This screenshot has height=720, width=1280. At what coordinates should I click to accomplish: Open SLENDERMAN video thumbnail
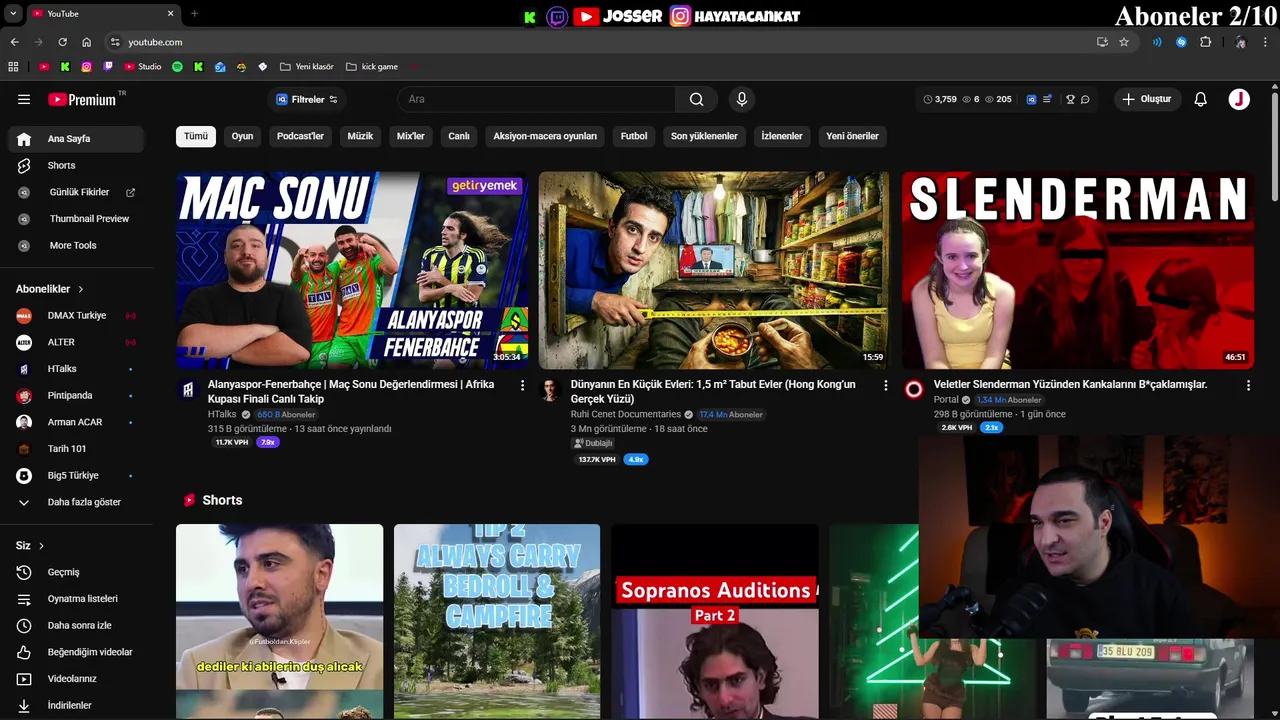coord(1077,270)
